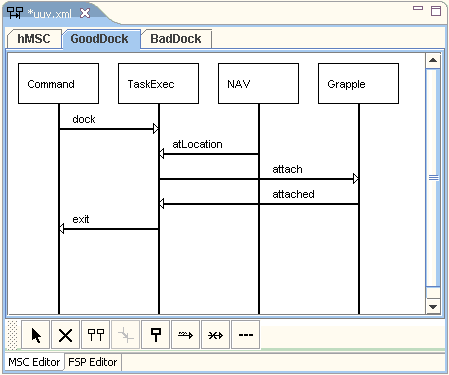Select the single instance tool

tap(155, 335)
